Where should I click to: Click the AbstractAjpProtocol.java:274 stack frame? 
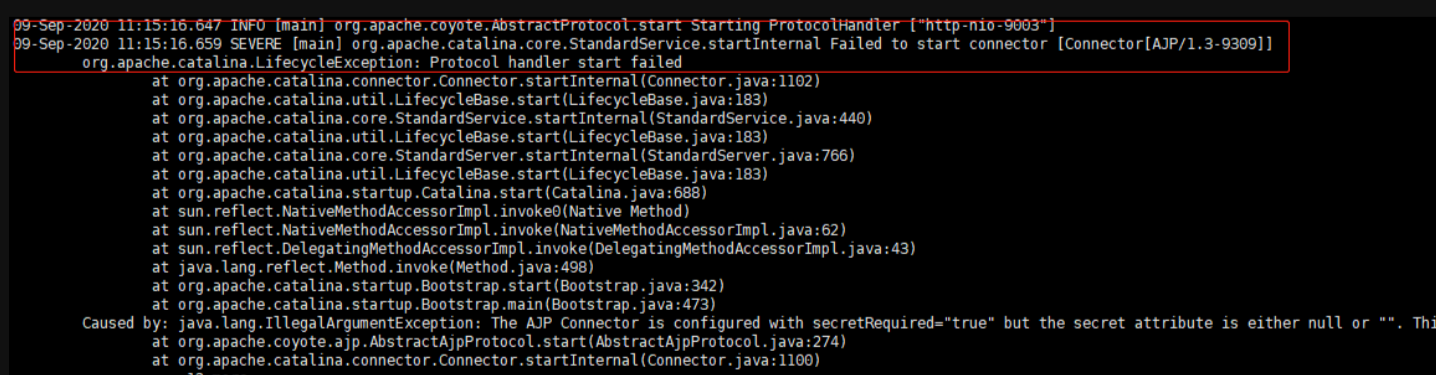tap(499, 341)
